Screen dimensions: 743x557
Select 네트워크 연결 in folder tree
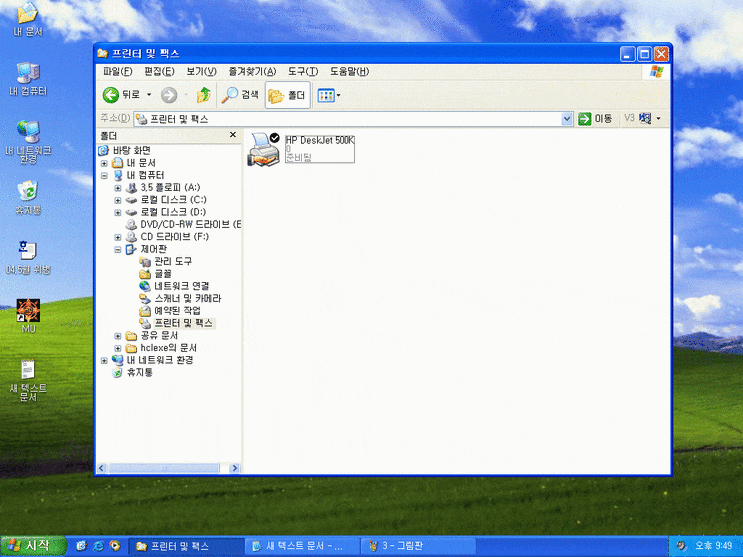[x=180, y=286]
